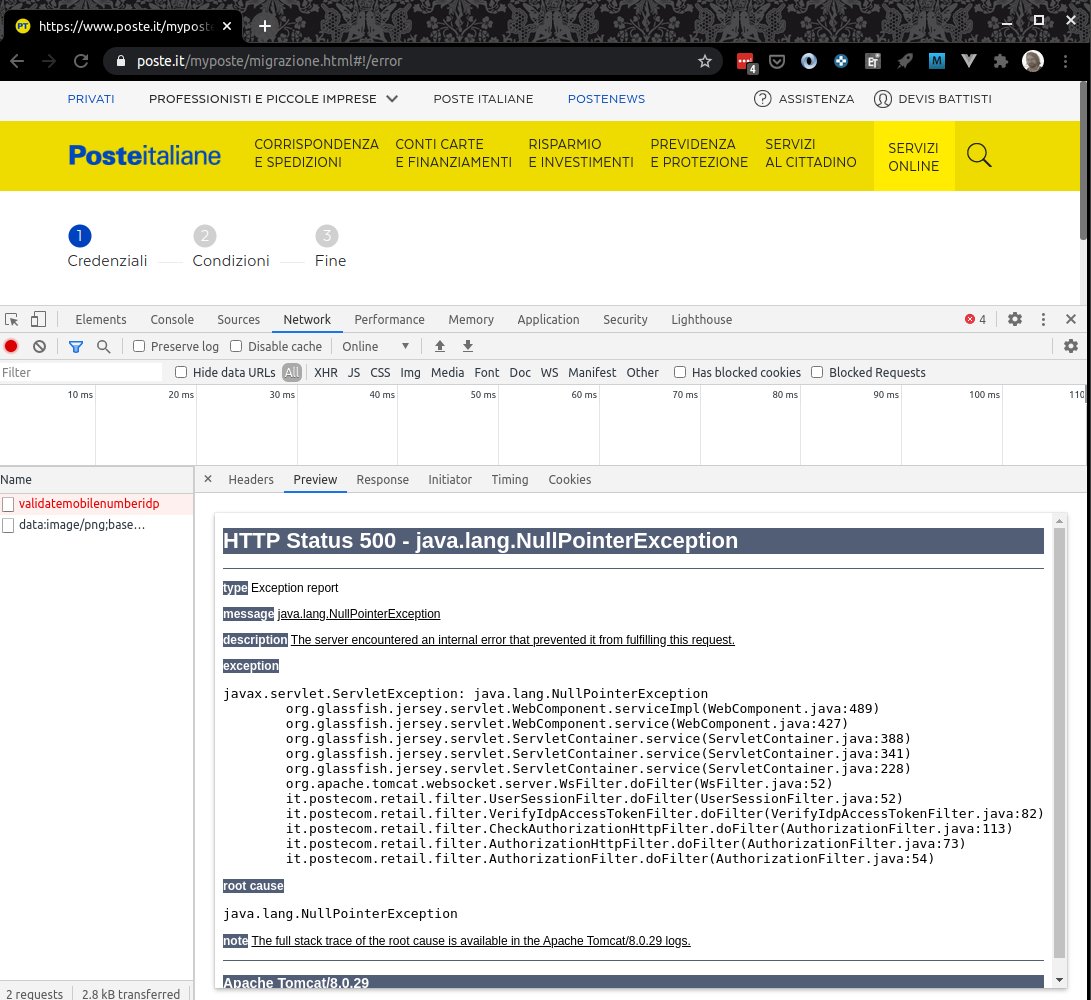The height and width of the screenshot is (1000, 1091).
Task: Enable the Preserve log checkbox
Action: tap(139, 346)
